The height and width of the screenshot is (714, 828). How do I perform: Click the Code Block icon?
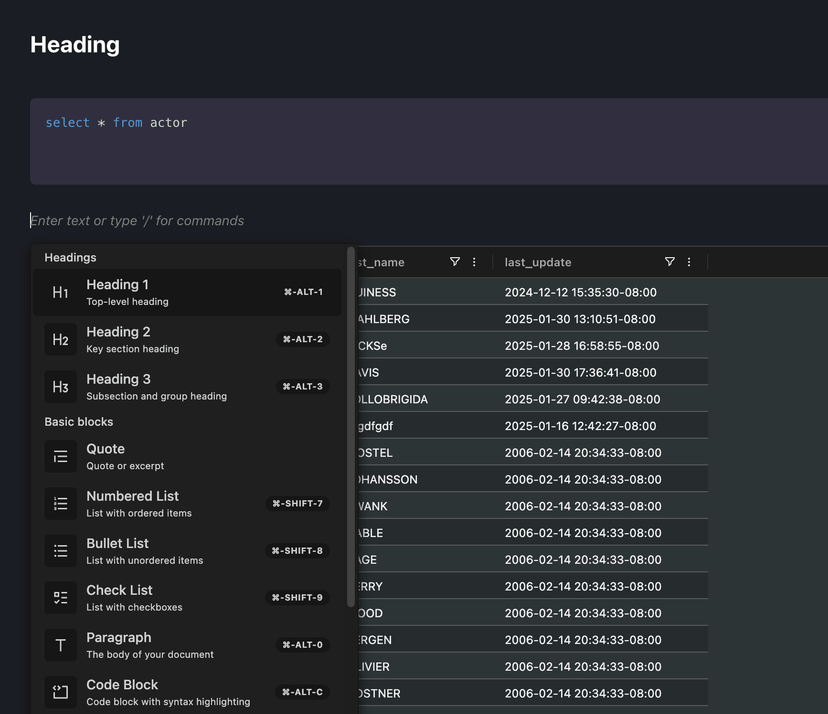tap(60, 692)
